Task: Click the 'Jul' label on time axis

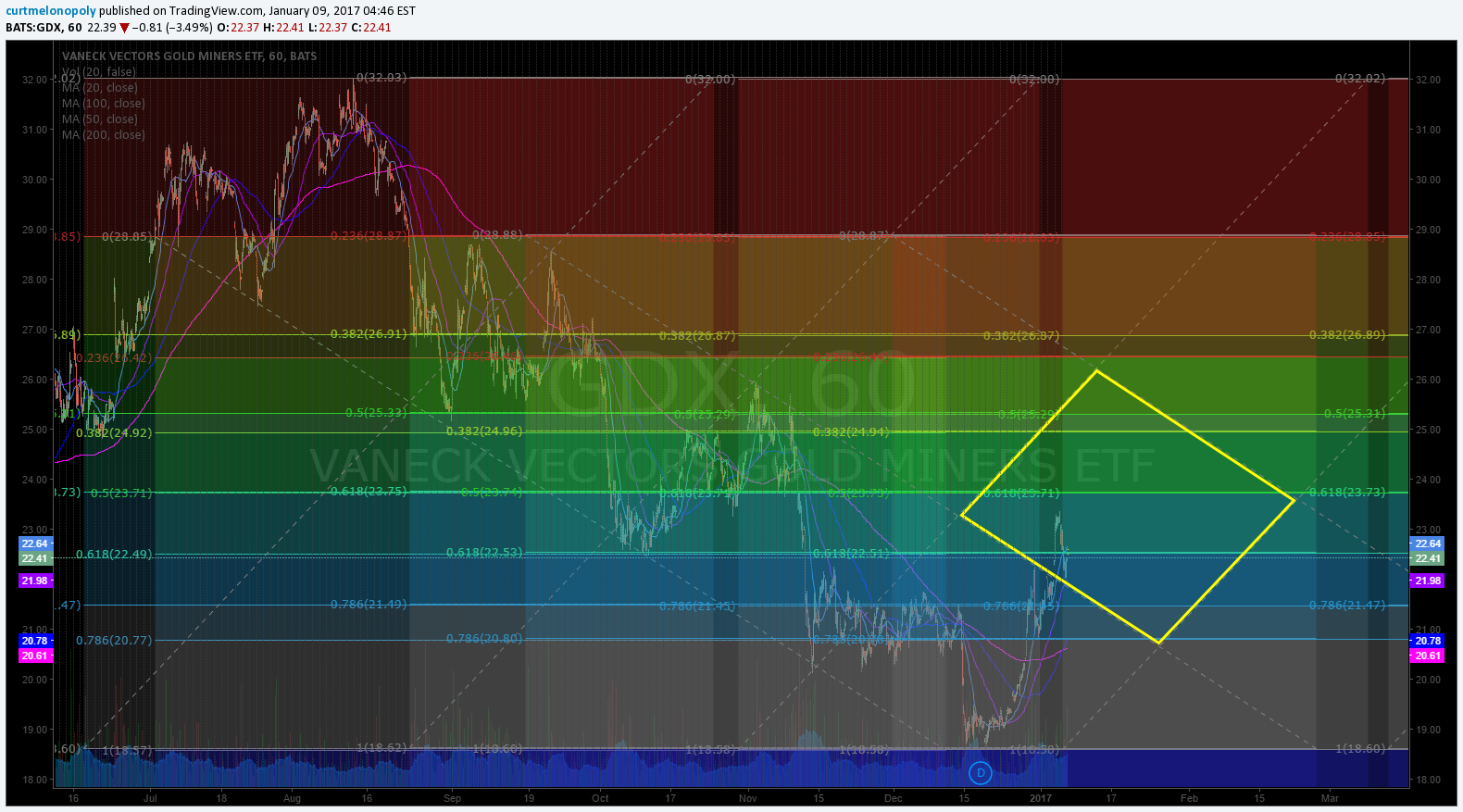Action: pos(150,798)
